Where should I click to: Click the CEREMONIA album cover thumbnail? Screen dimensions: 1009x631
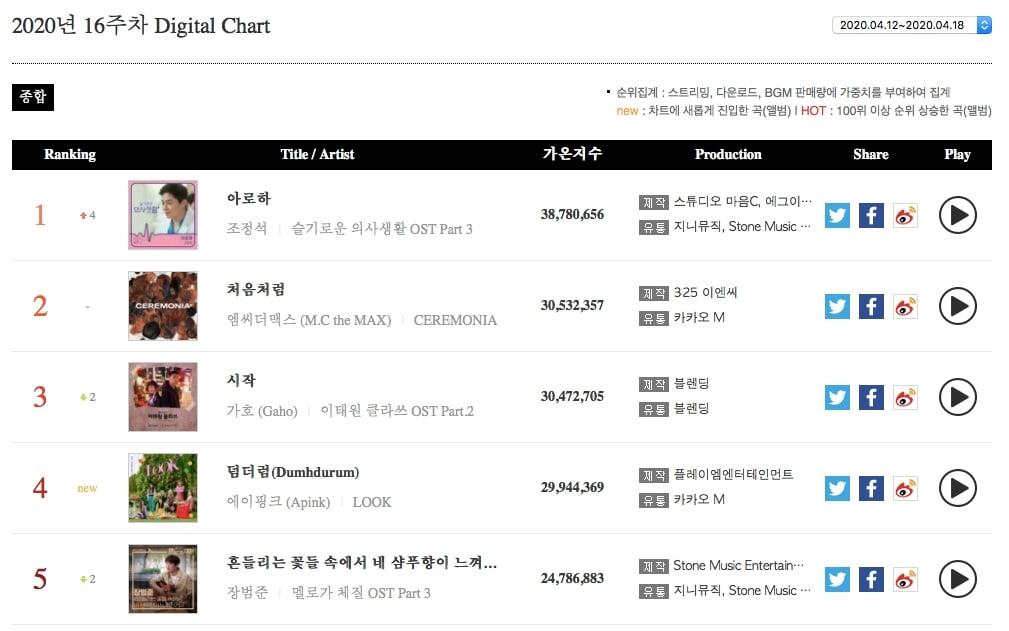click(163, 306)
